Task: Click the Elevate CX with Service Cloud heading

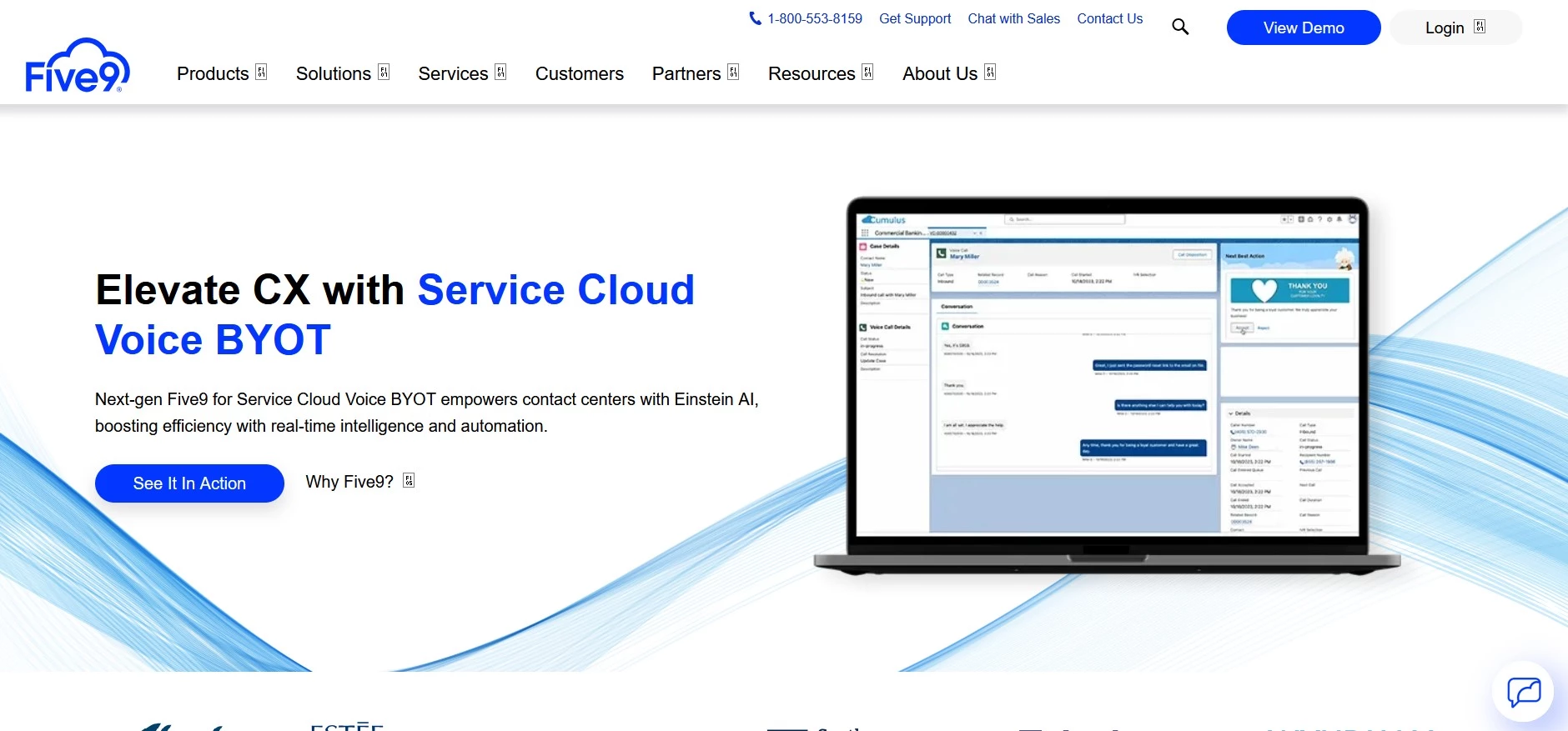Action: pos(395,314)
